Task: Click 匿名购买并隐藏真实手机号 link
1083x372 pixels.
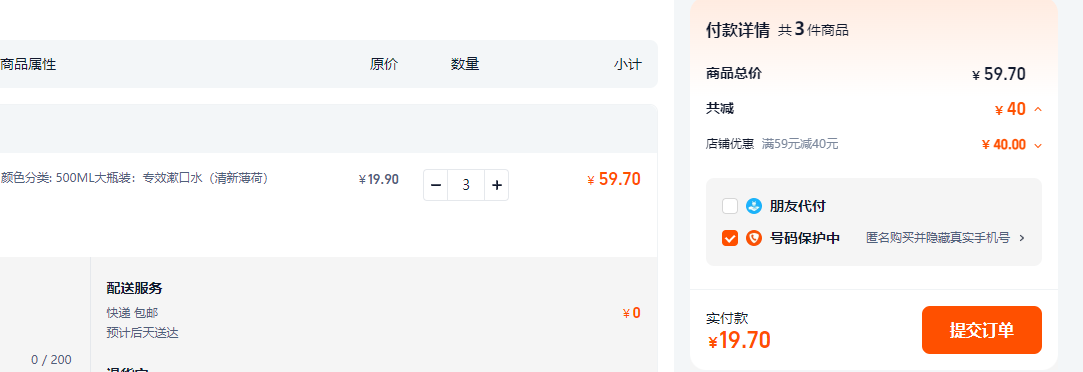Action: (938, 238)
